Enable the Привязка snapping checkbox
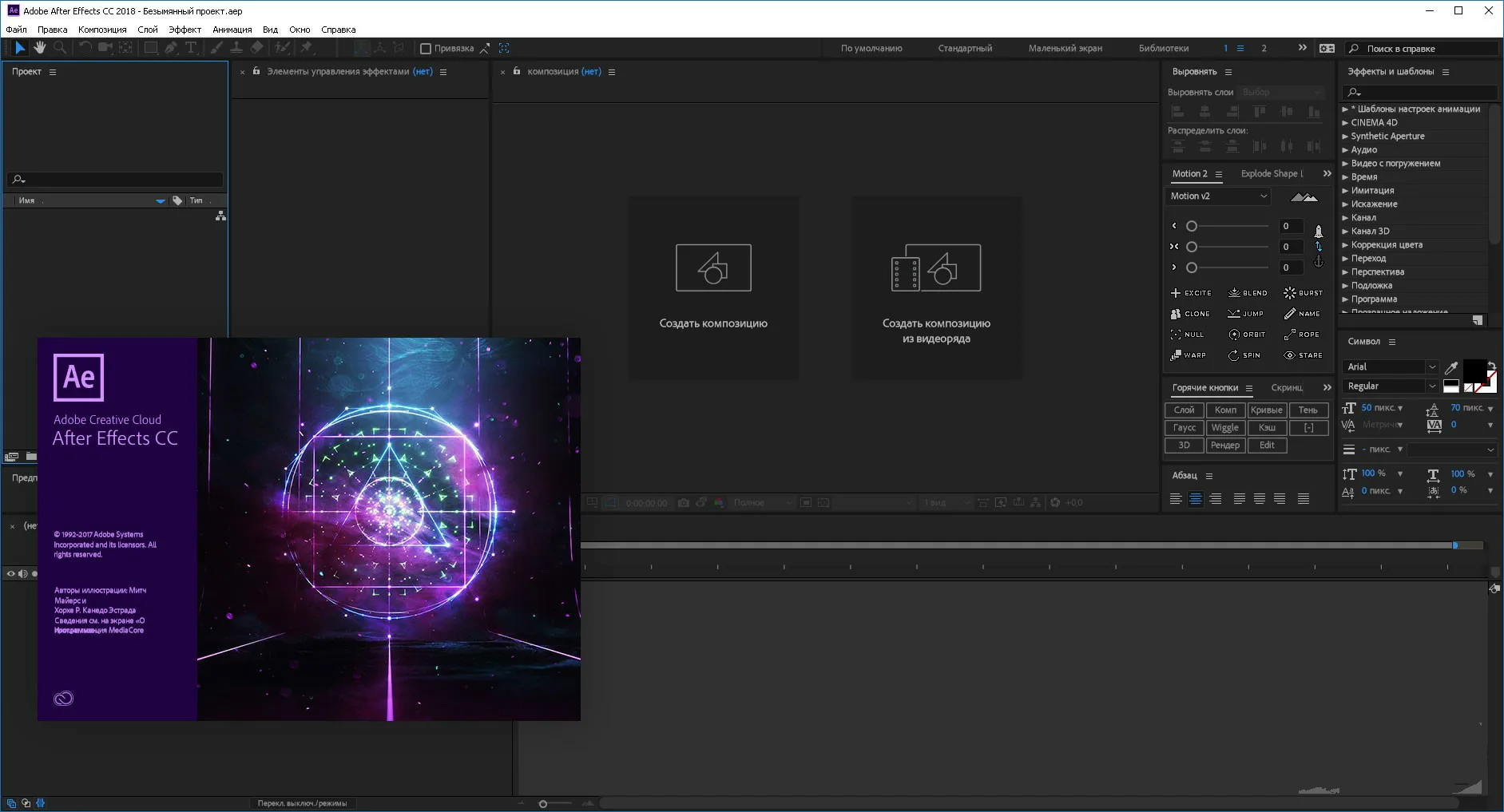Viewport: 1504px width, 812px height. (x=426, y=48)
